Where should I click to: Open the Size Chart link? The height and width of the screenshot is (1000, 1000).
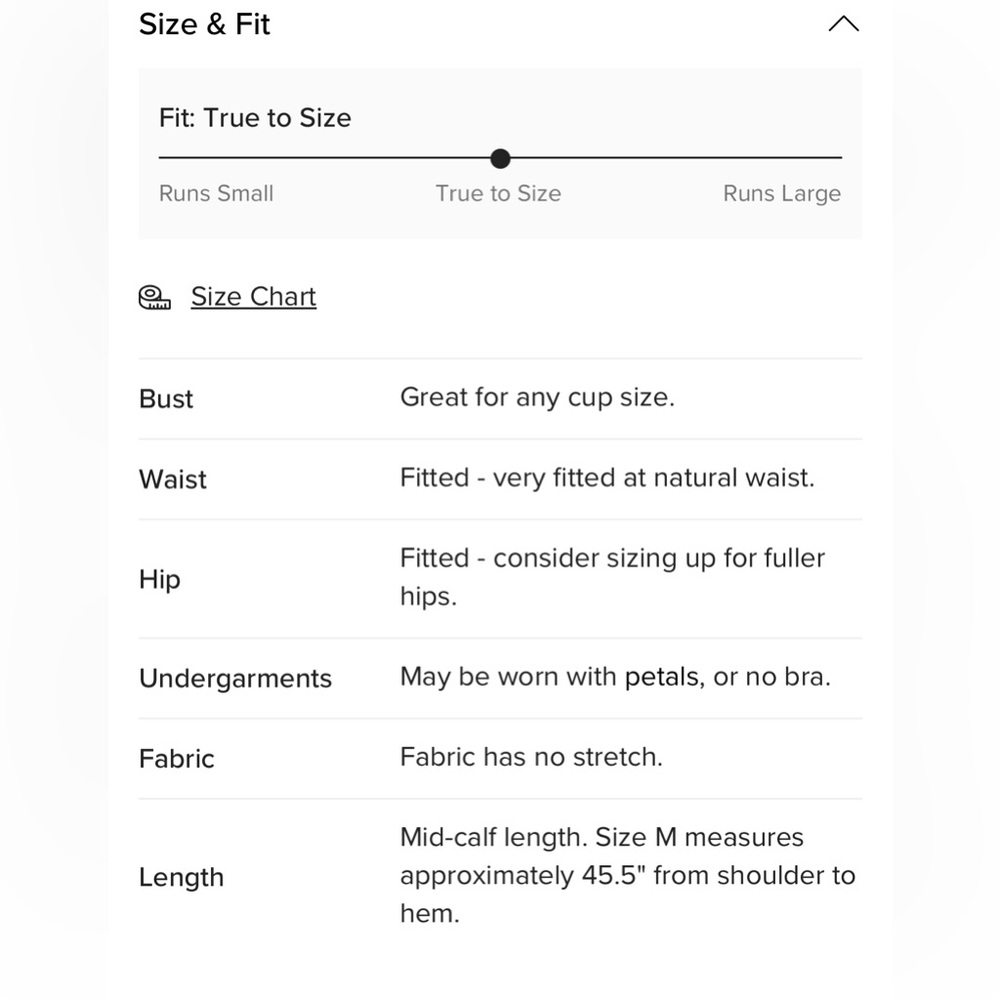click(253, 297)
